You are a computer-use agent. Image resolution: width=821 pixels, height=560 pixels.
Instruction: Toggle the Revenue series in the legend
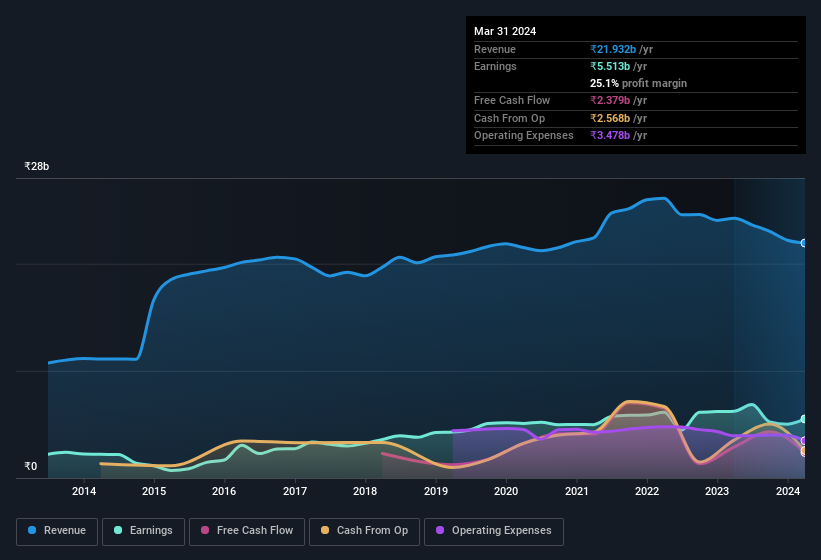coord(57,531)
